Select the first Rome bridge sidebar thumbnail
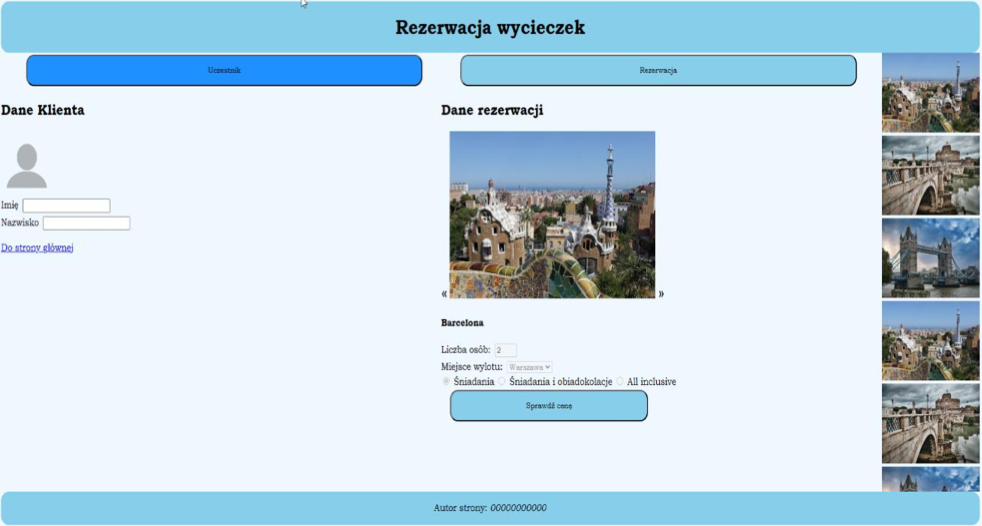982x526 pixels. click(x=931, y=175)
